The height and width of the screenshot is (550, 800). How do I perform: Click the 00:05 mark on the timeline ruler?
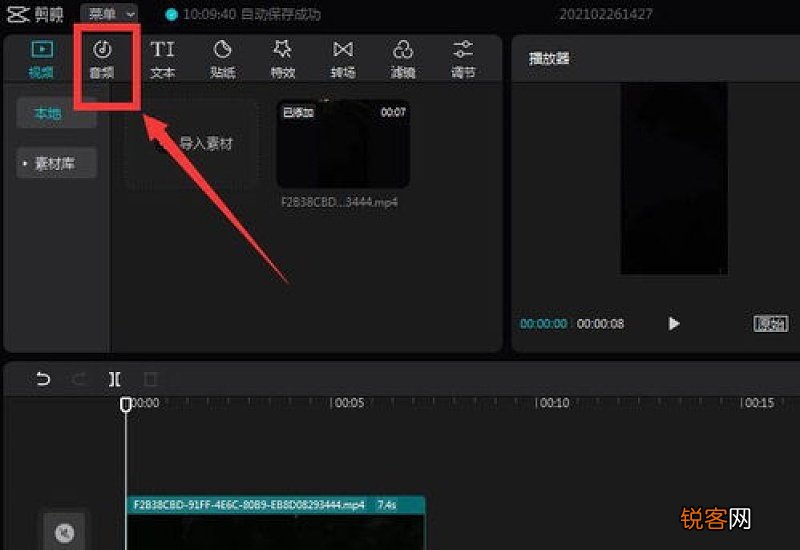click(347, 403)
